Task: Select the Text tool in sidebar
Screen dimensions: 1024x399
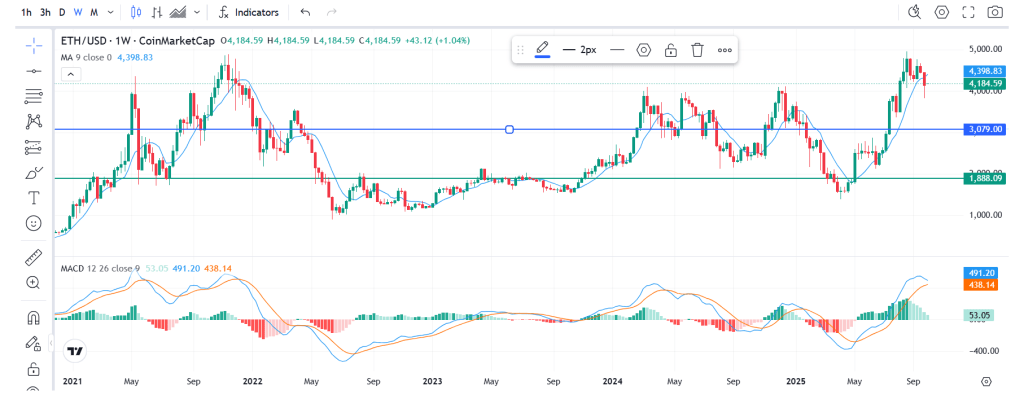Action: click(33, 198)
